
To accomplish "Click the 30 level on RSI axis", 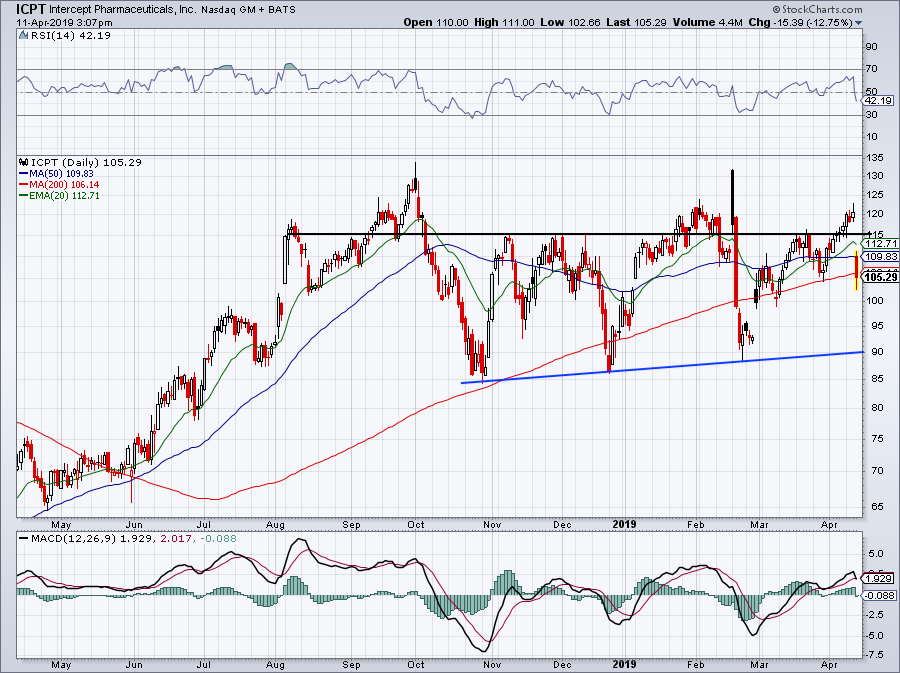I will tap(871, 115).
